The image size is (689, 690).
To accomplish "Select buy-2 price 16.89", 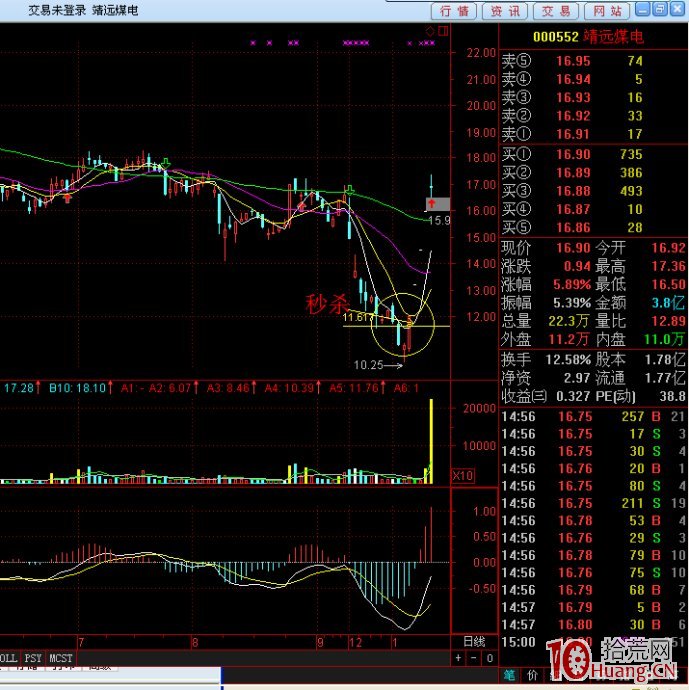I will (573, 173).
